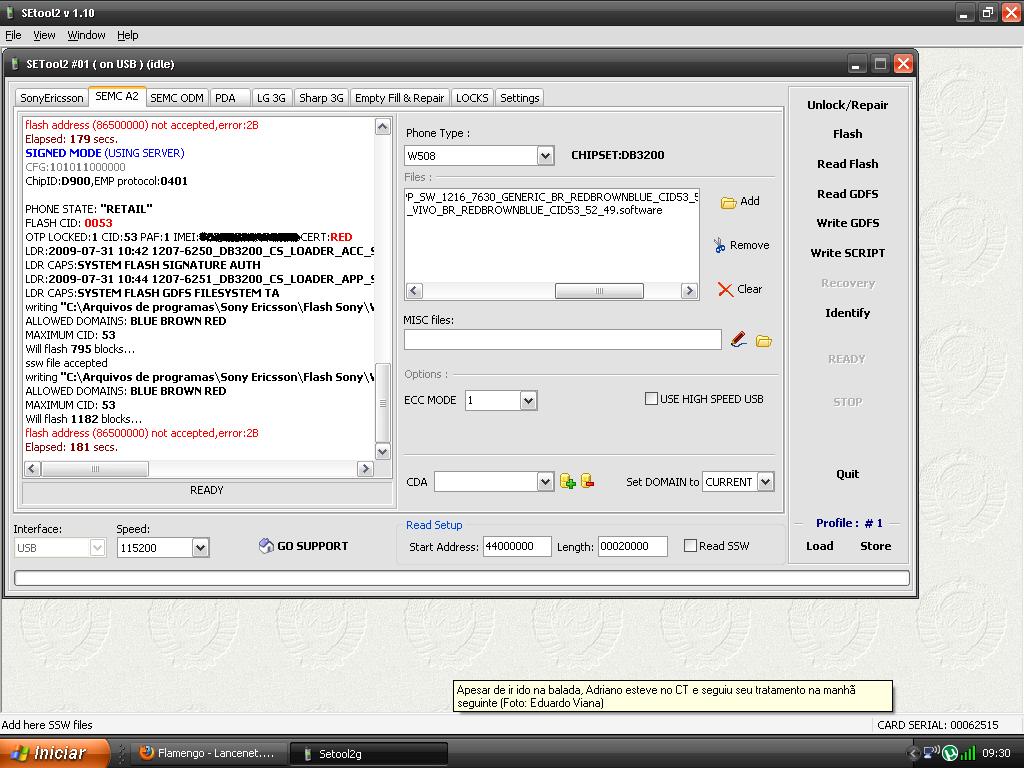
Task: Click the green network signal tray icon
Action: [x=968, y=753]
